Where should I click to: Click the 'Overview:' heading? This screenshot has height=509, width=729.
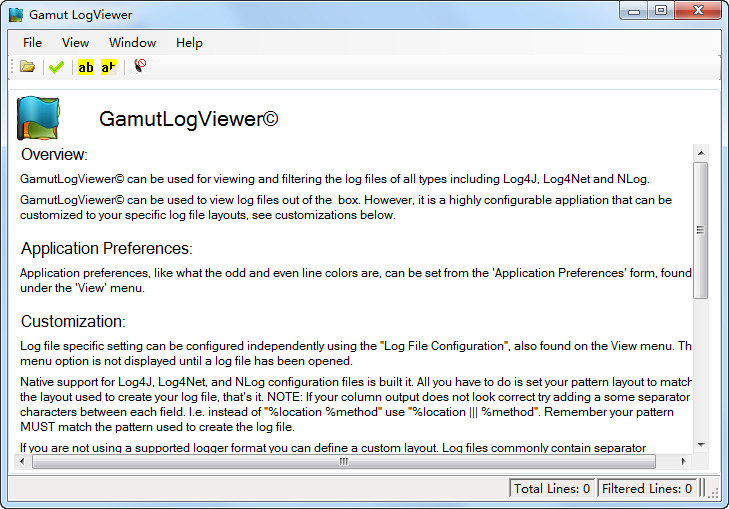pyautogui.click(x=54, y=155)
